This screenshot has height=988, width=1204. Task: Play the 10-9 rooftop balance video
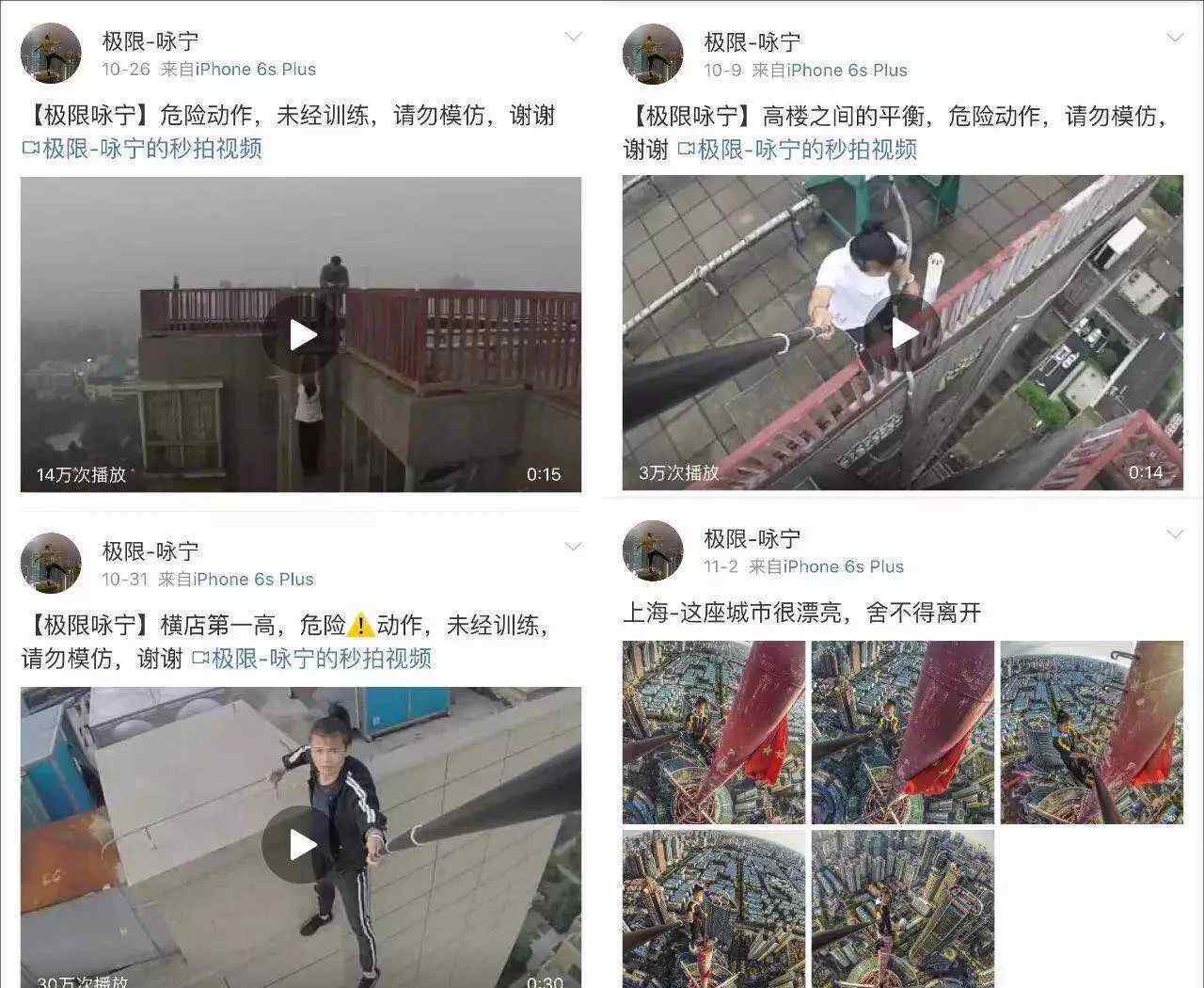pos(903,332)
